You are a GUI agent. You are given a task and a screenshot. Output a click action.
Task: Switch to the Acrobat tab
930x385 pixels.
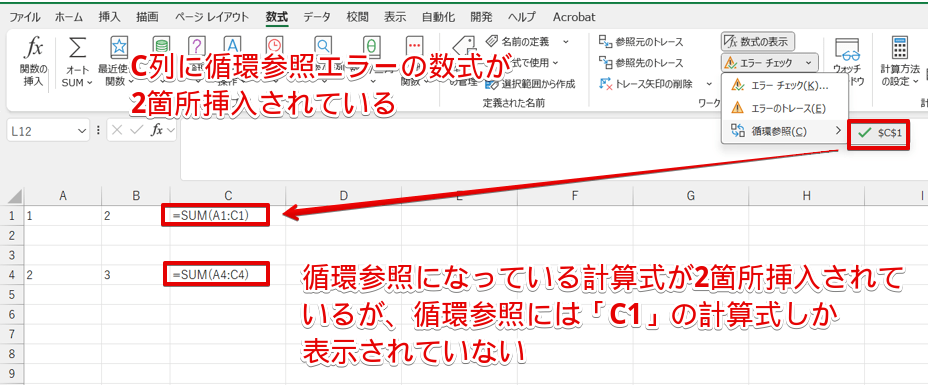pos(574,17)
